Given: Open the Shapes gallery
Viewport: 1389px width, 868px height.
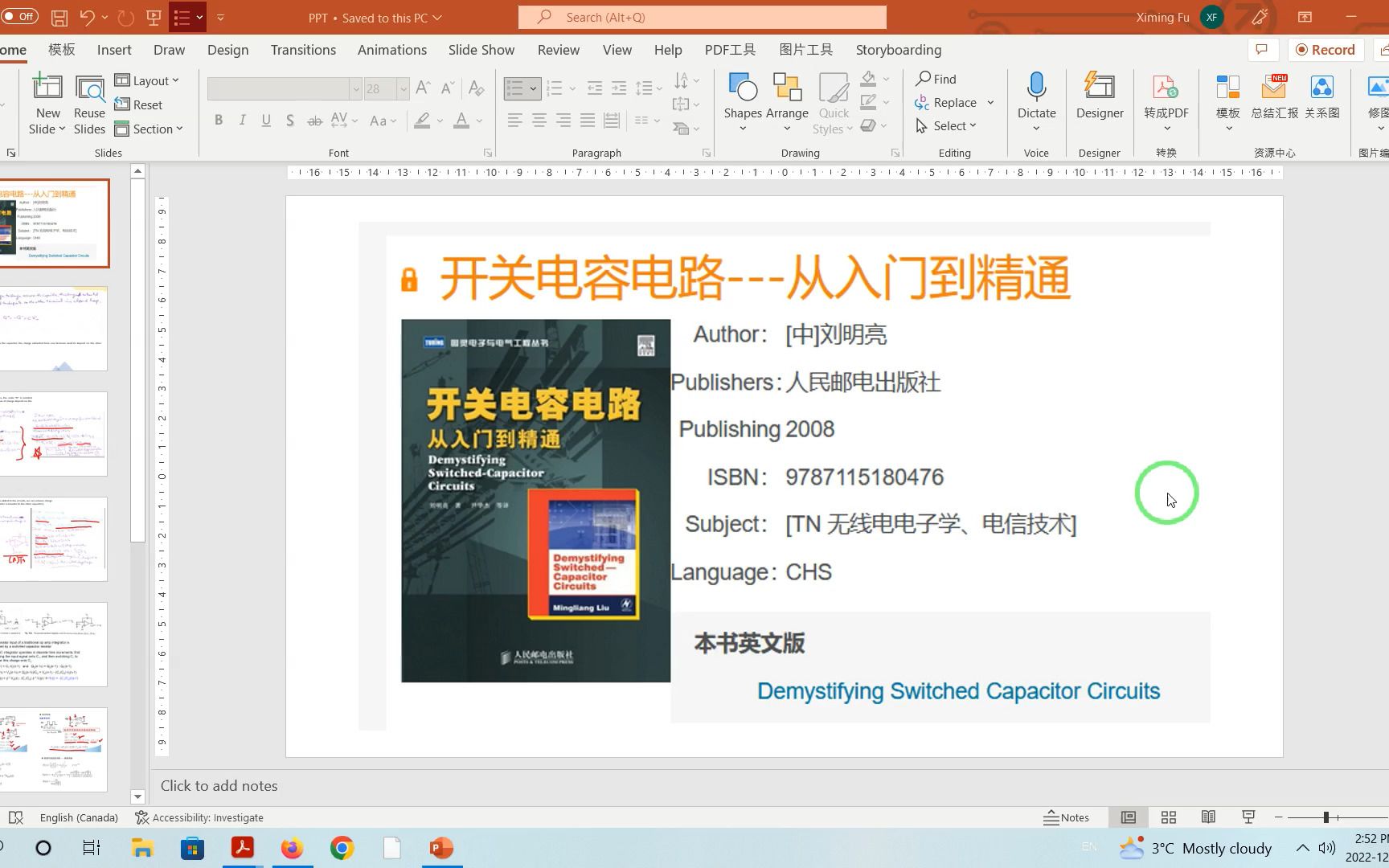Looking at the screenshot, I should 743,103.
